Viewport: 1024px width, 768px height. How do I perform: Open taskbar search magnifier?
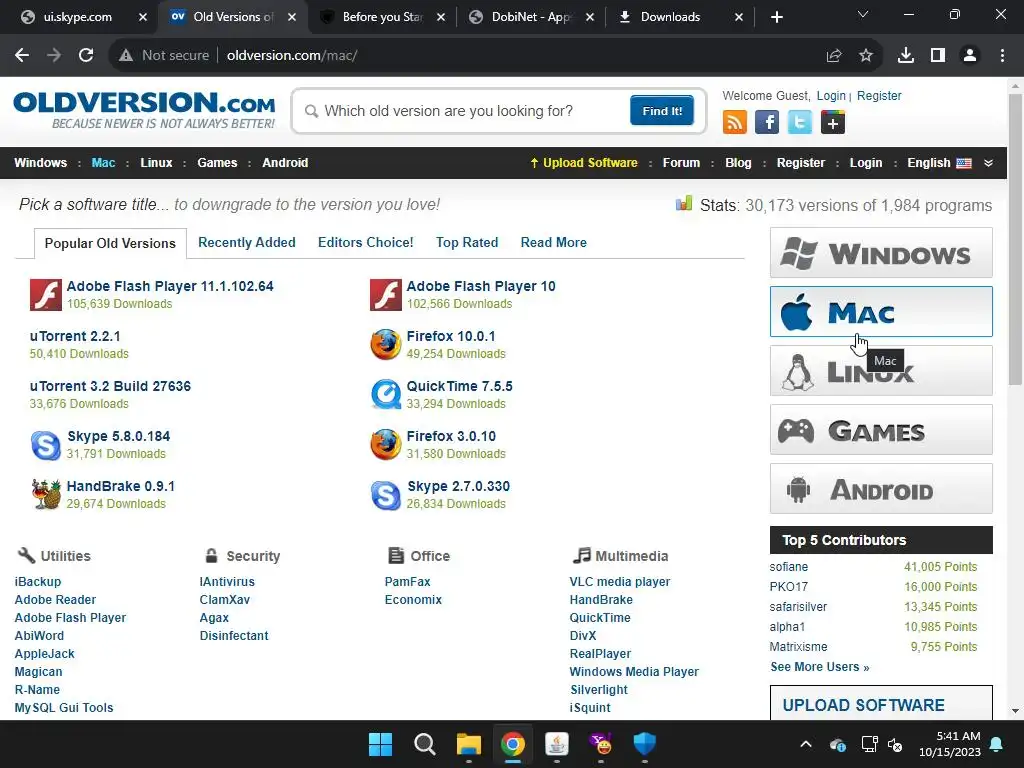[424, 744]
